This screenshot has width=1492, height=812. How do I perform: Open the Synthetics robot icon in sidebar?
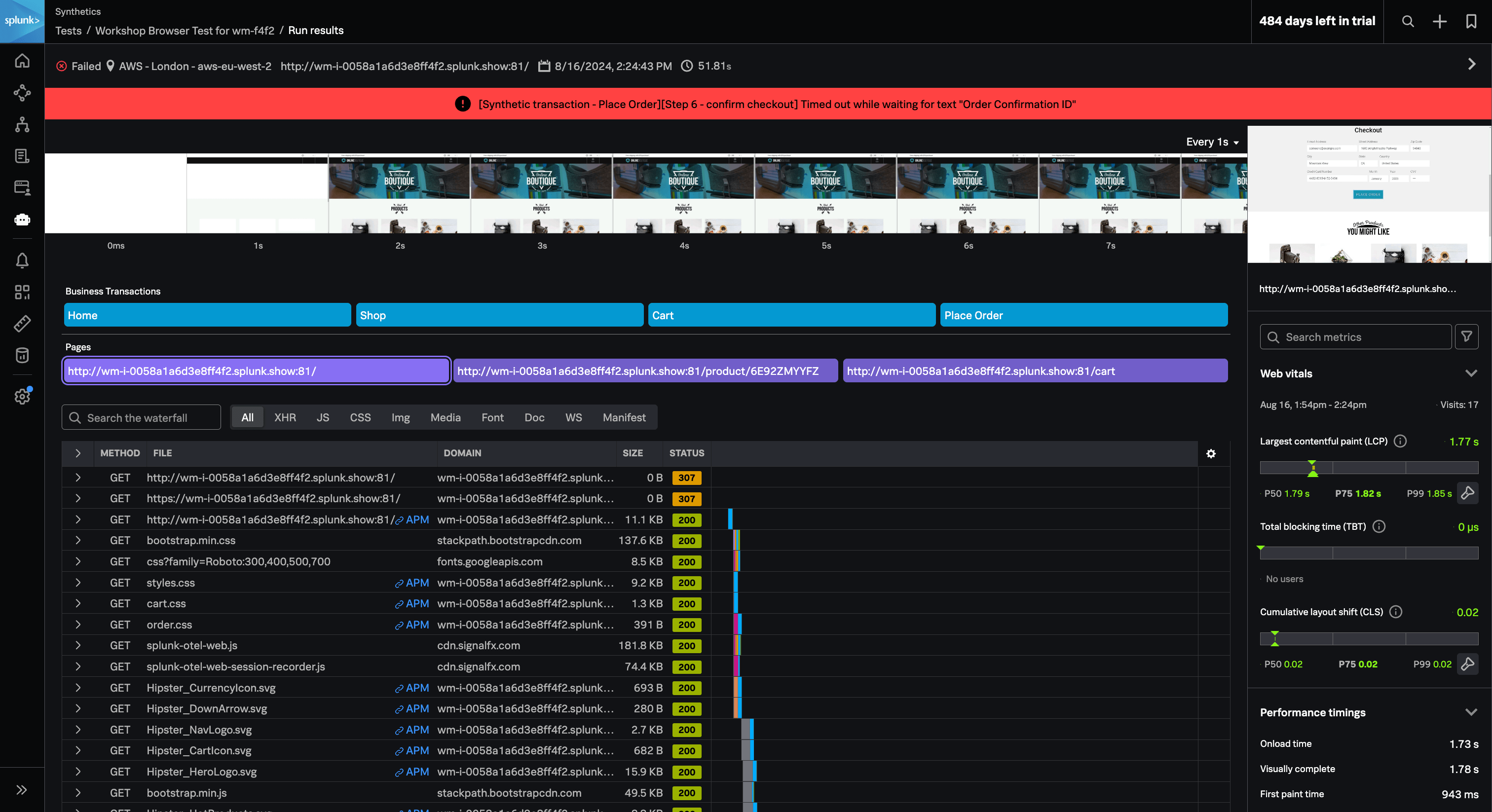22,220
